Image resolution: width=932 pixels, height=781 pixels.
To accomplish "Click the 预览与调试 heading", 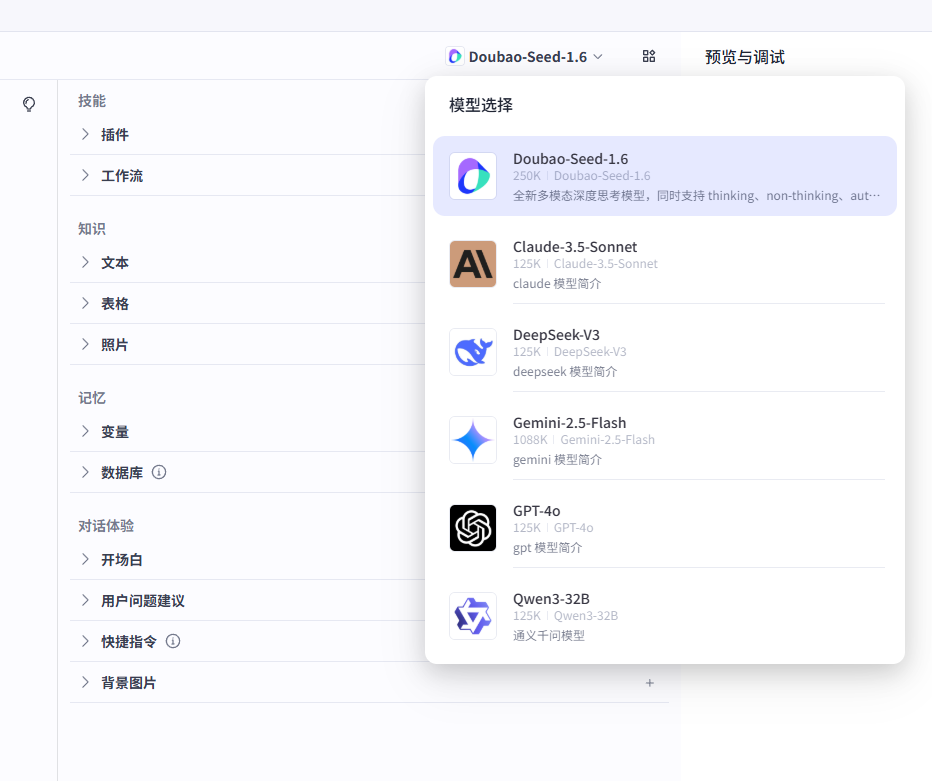I will click(x=745, y=57).
